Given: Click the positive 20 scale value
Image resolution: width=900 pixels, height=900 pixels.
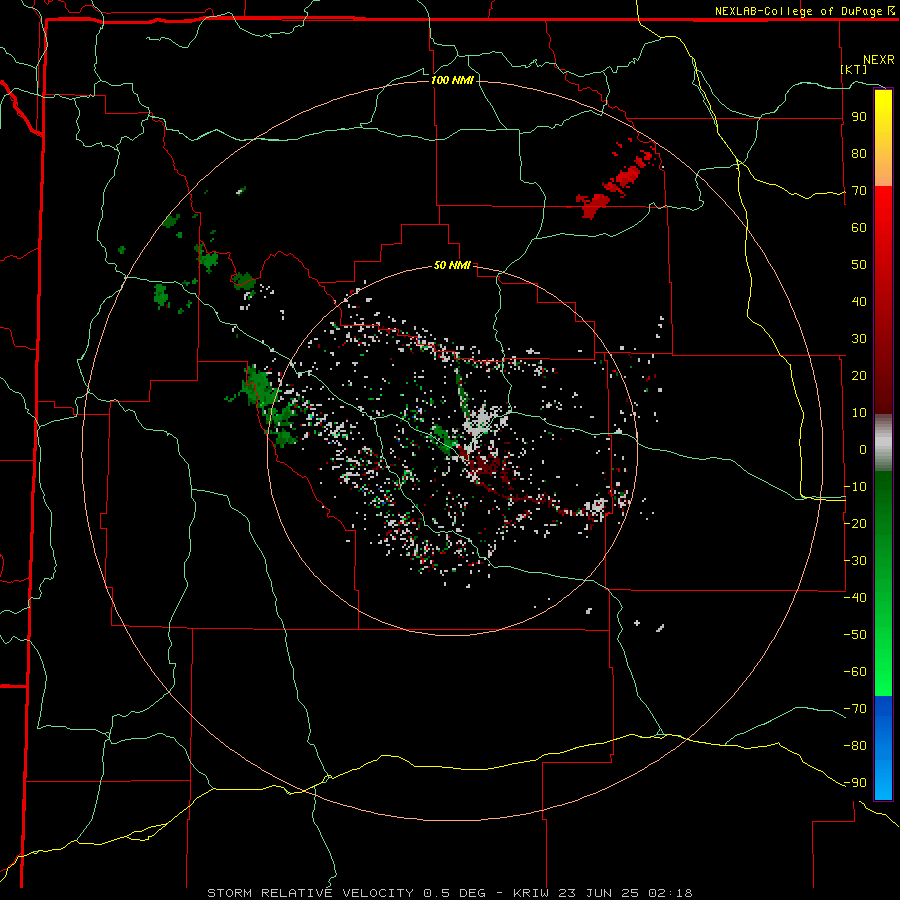Looking at the screenshot, I should [x=859, y=375].
